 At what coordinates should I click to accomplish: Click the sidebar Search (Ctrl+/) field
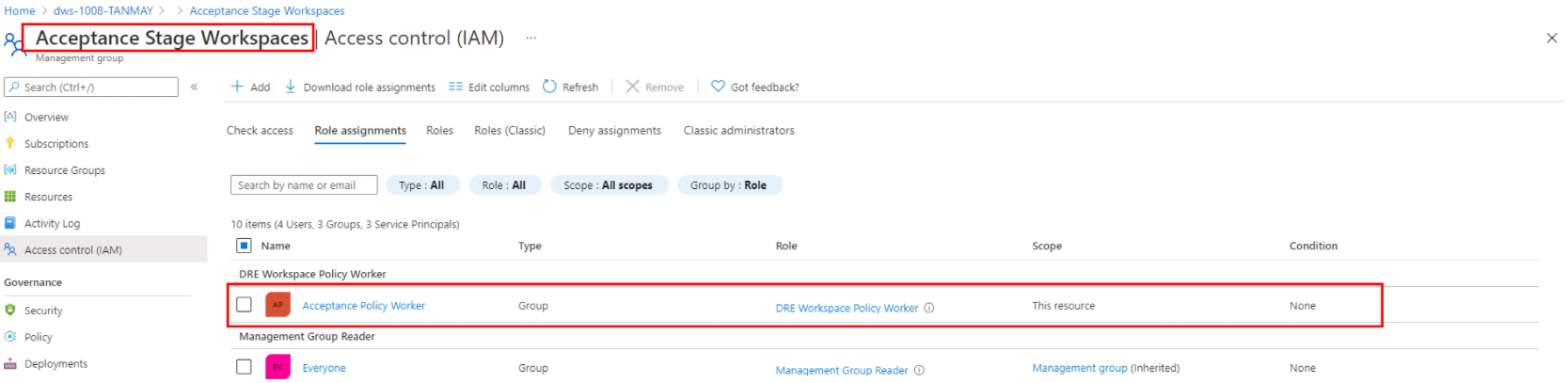click(91, 87)
